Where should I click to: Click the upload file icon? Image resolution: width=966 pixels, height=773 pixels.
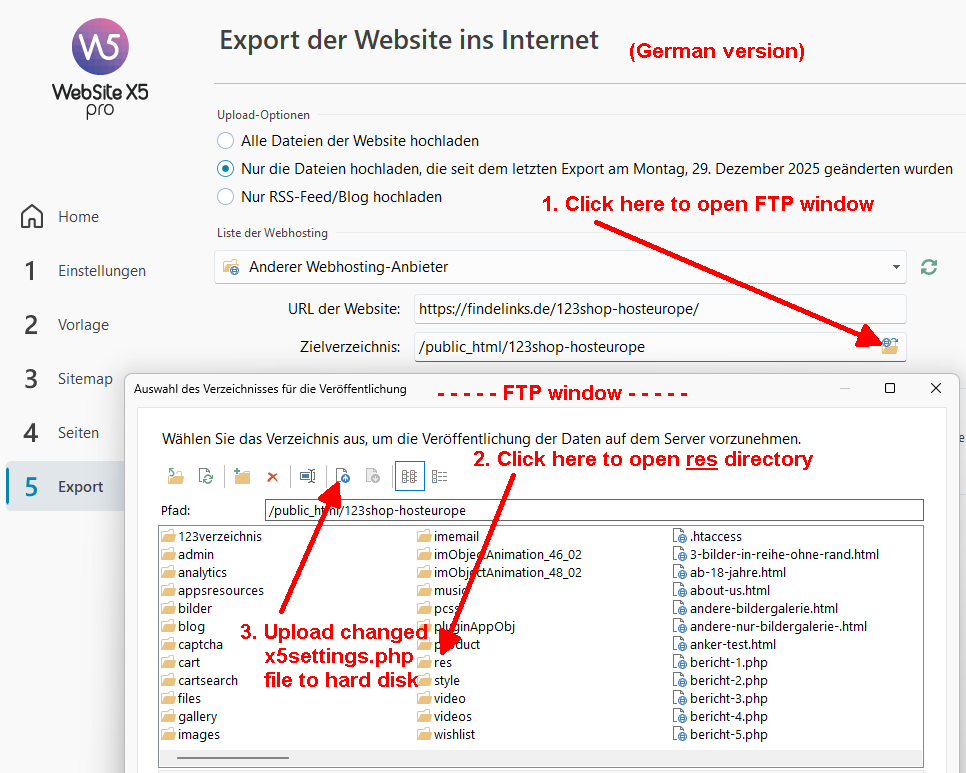coord(343,477)
